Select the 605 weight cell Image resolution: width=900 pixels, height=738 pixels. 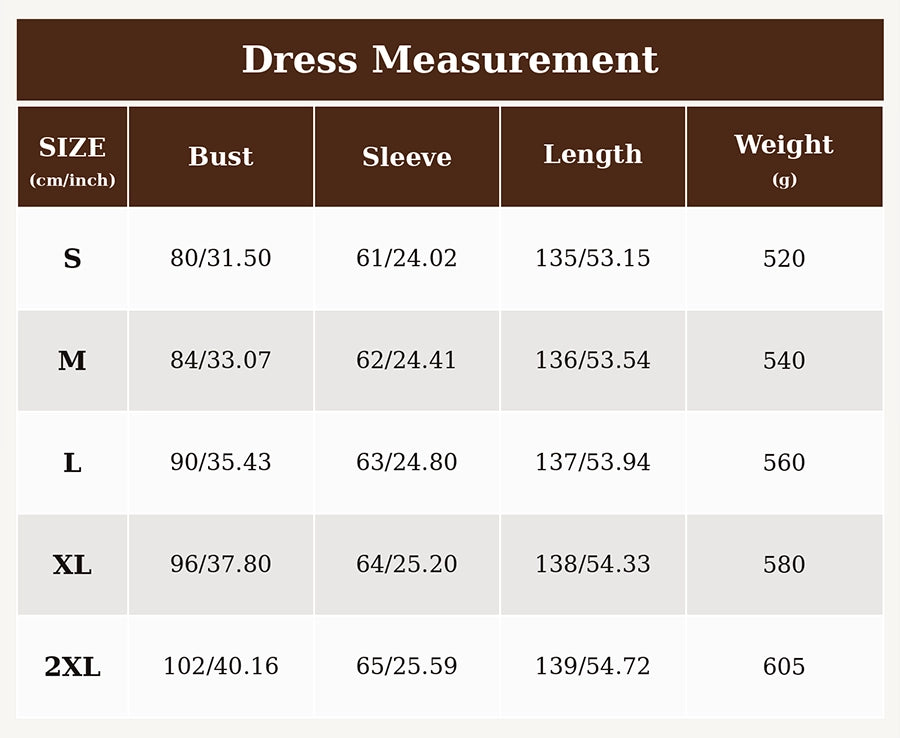click(785, 667)
